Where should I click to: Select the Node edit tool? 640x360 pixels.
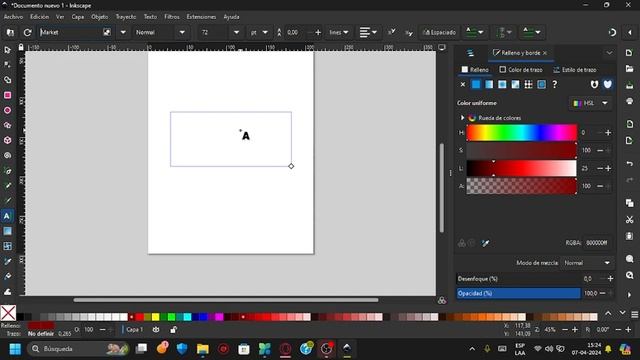[x=7, y=64]
